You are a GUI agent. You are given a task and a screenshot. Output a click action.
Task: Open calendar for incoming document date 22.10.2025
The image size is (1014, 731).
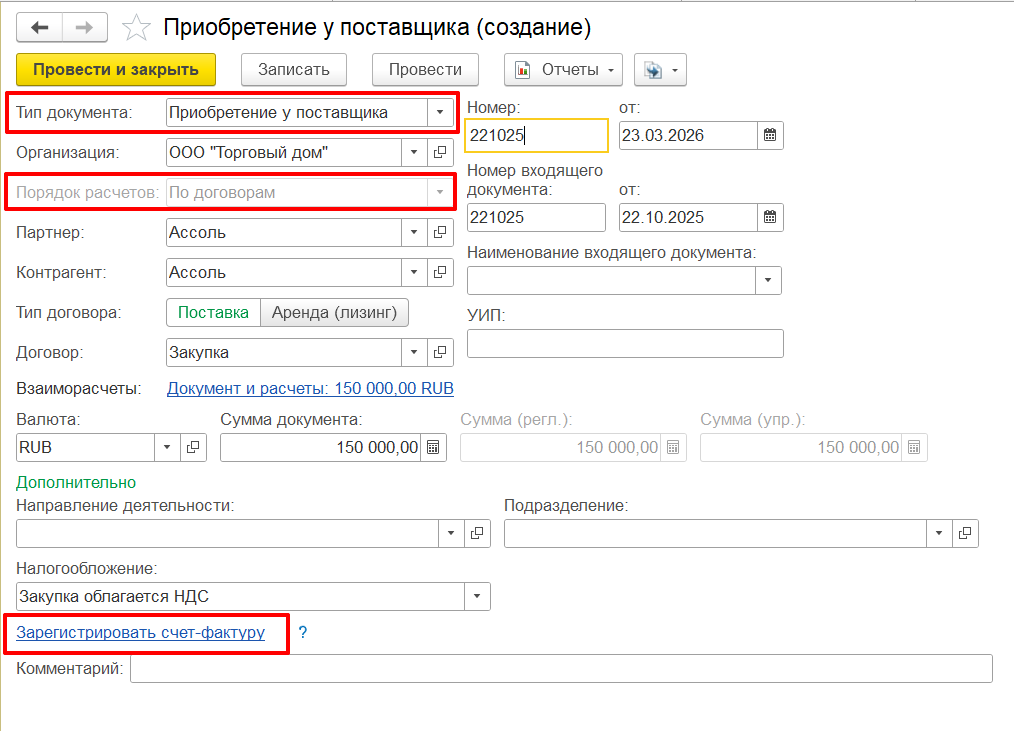coord(769,217)
